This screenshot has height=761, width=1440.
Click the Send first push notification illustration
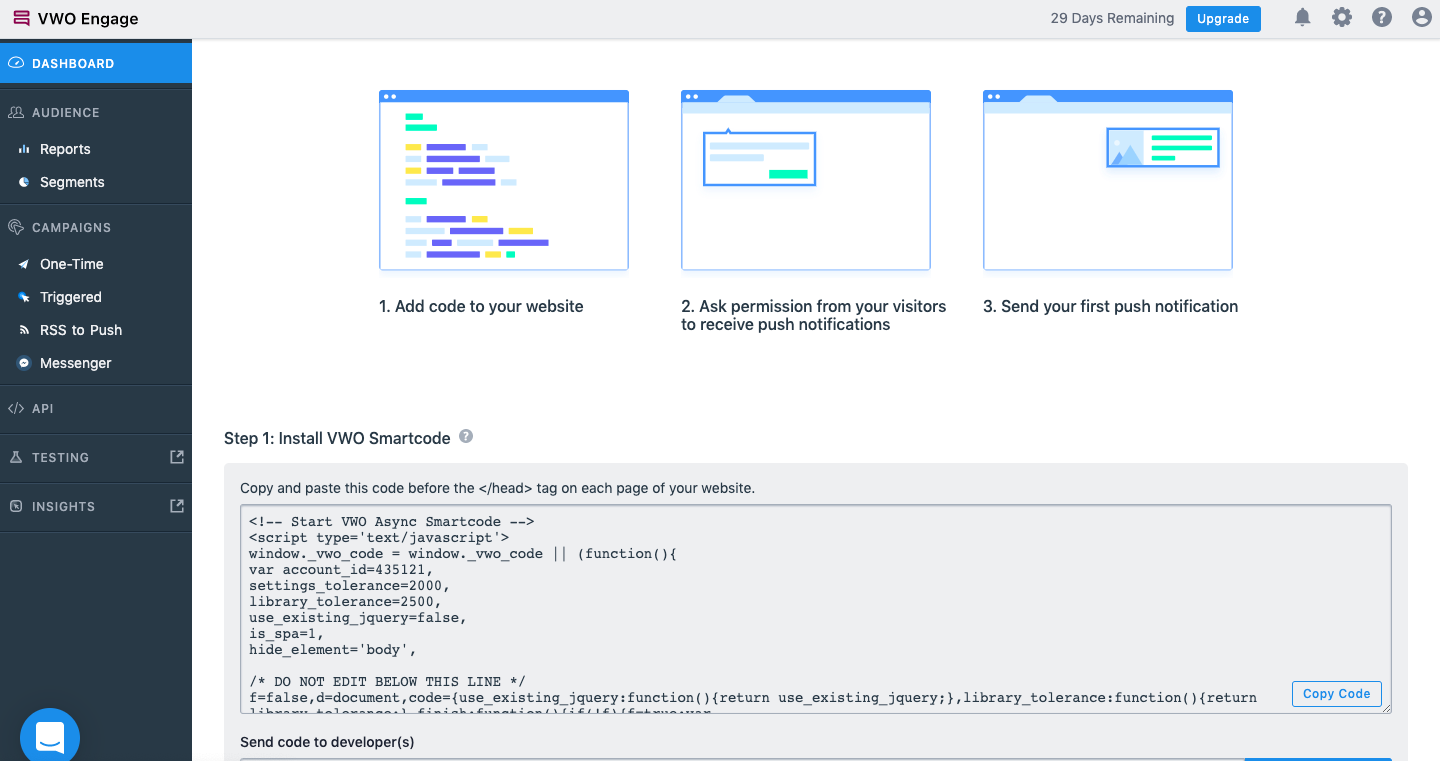click(1108, 180)
